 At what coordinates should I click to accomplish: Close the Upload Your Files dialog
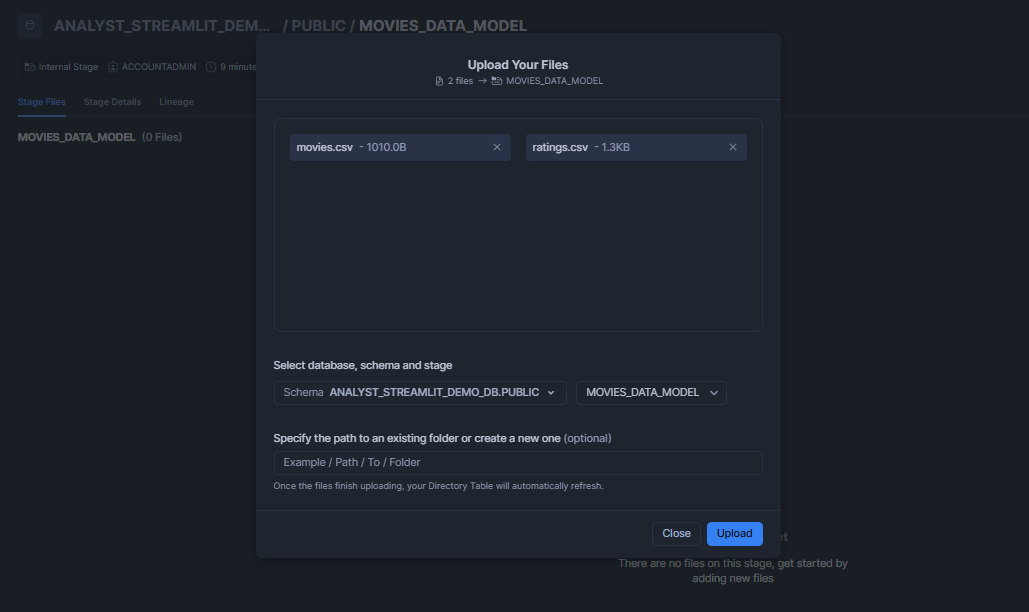pos(676,533)
